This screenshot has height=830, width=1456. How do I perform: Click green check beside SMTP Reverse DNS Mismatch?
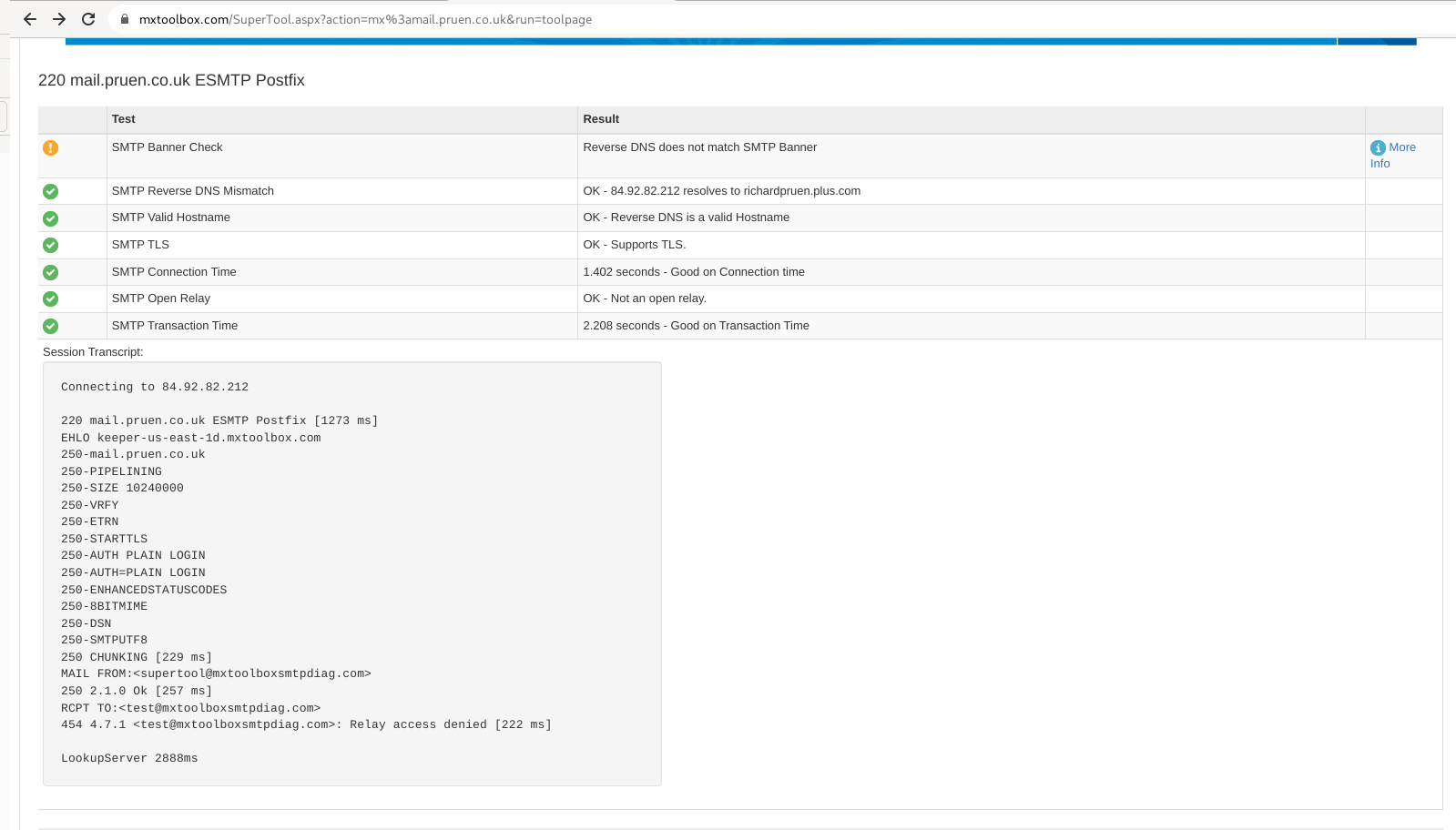(51, 191)
